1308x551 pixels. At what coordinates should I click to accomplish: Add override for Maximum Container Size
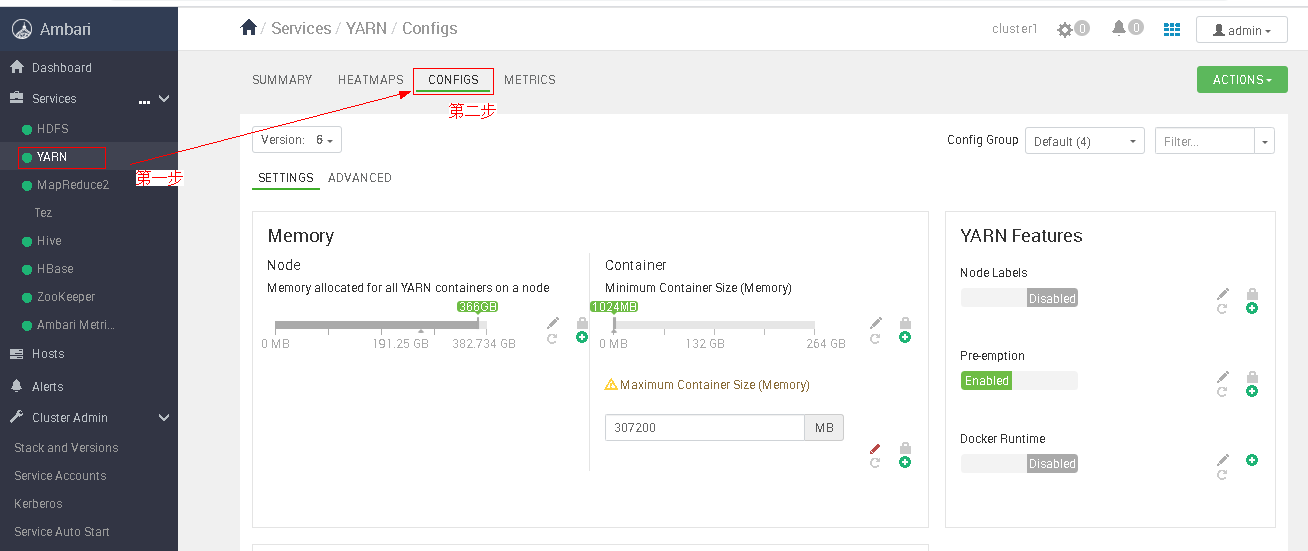905,462
